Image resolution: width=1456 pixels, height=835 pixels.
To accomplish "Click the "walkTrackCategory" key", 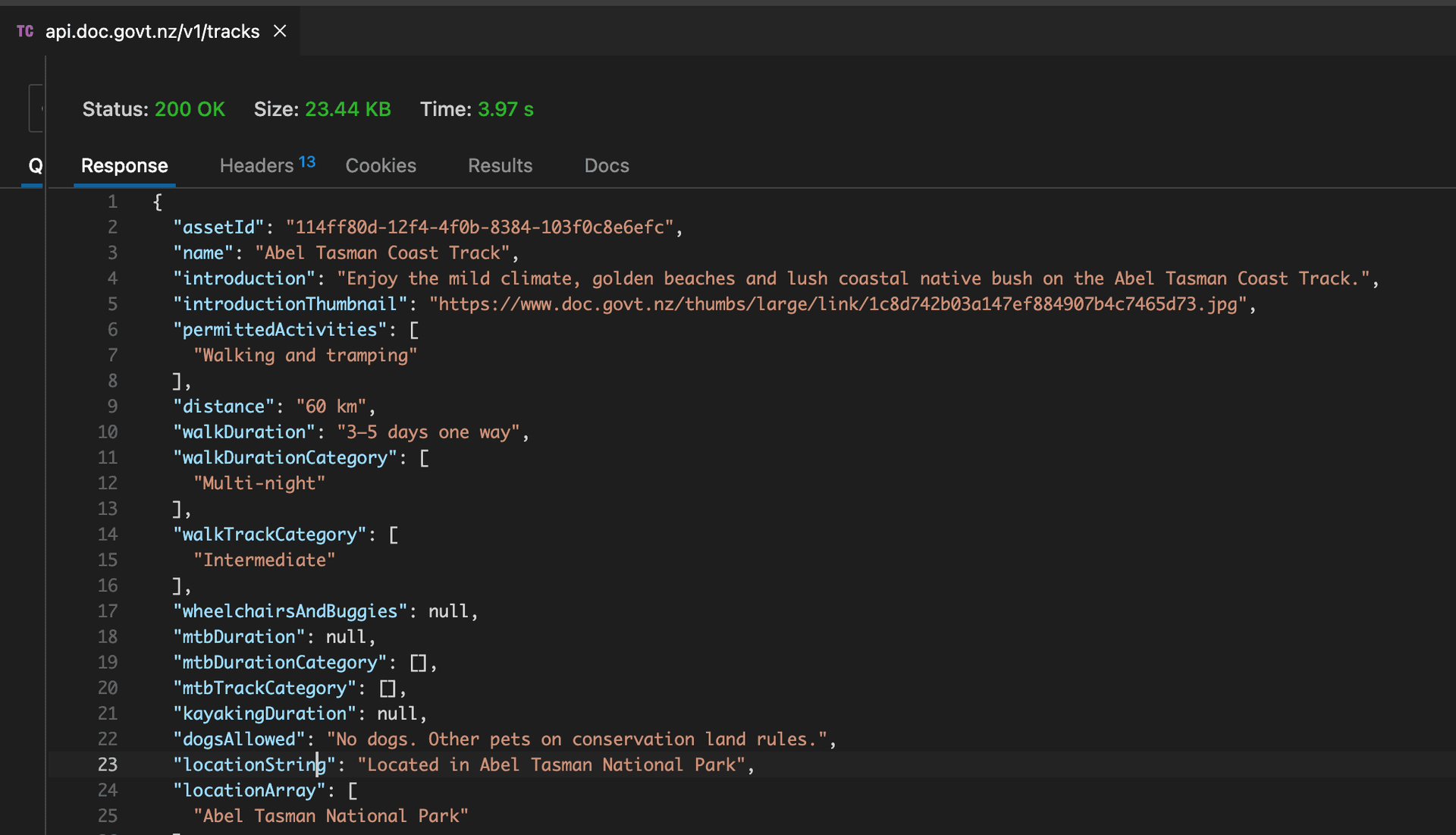I will point(270,535).
